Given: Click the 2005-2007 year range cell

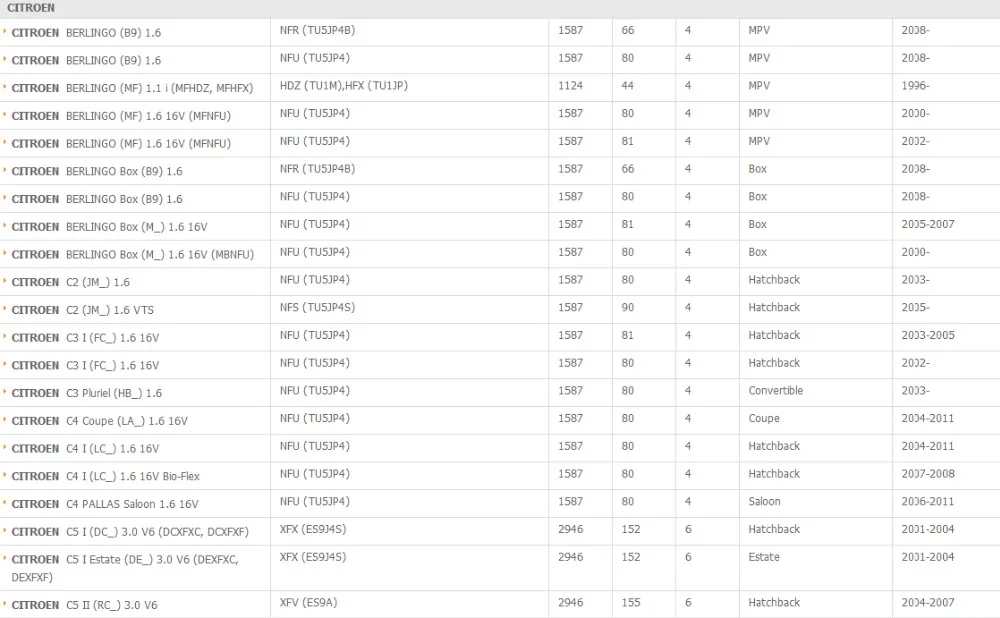Looking at the screenshot, I should point(928,224).
